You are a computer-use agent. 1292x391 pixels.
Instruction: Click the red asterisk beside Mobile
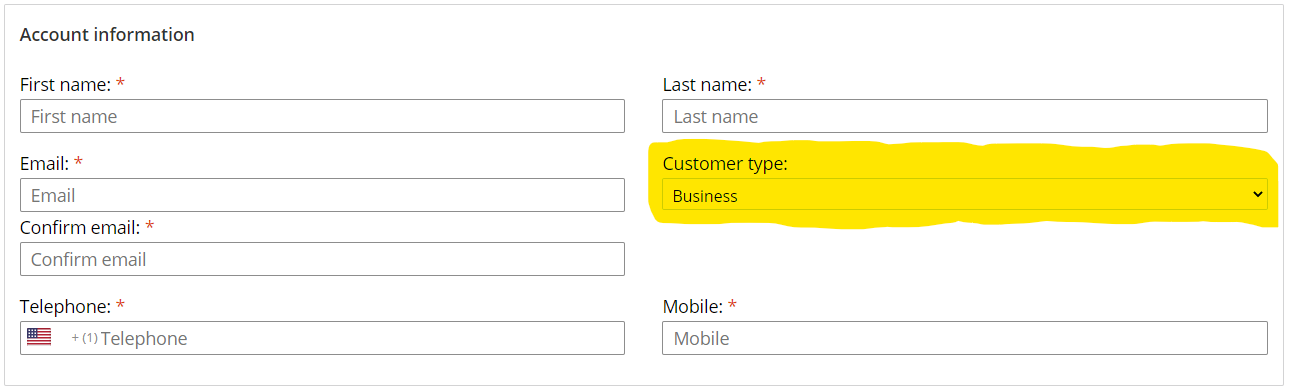point(732,304)
